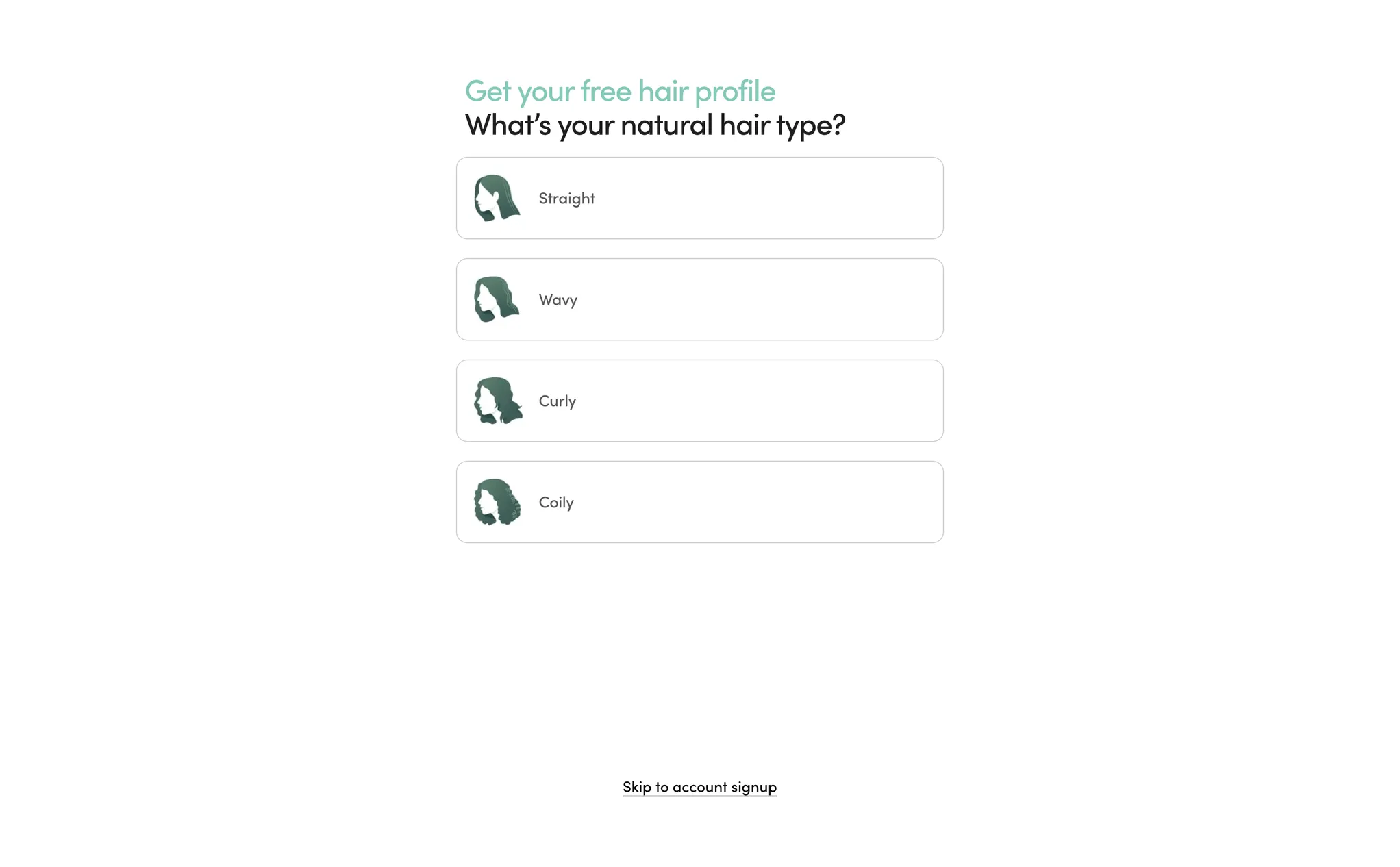This screenshot has width=1400, height=867.
Task: Open the Skip to account signup link
Action: [699, 788]
